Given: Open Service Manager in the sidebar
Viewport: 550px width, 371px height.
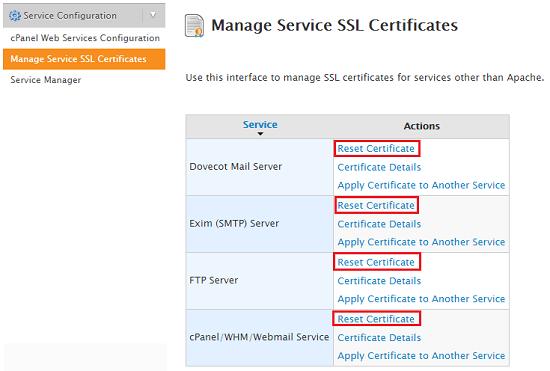Looking at the screenshot, I should tap(46, 80).
